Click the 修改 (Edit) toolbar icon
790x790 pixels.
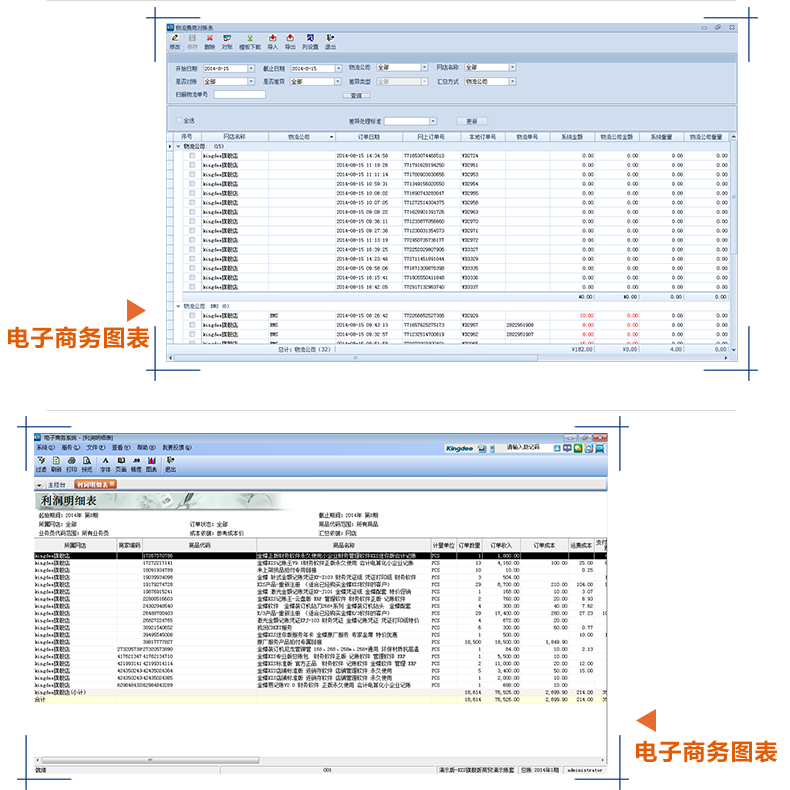point(175,42)
